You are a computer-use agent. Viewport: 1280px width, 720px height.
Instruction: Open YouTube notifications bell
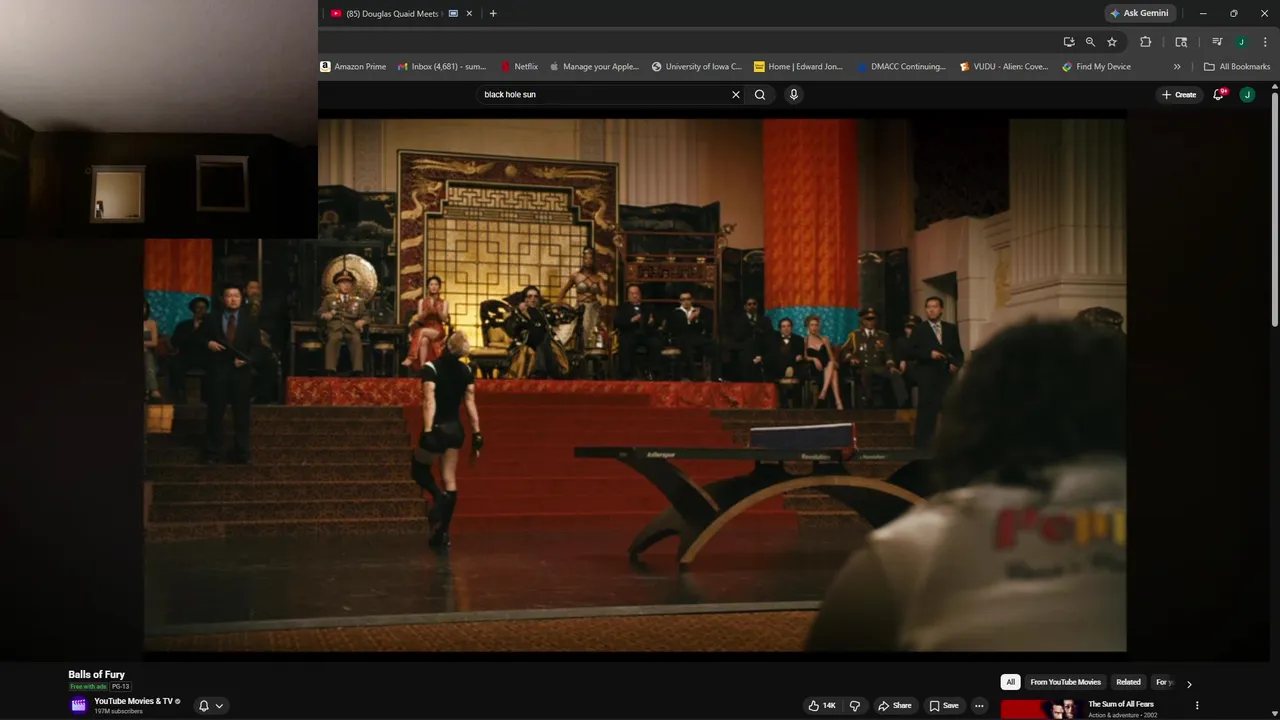[x=1219, y=95]
